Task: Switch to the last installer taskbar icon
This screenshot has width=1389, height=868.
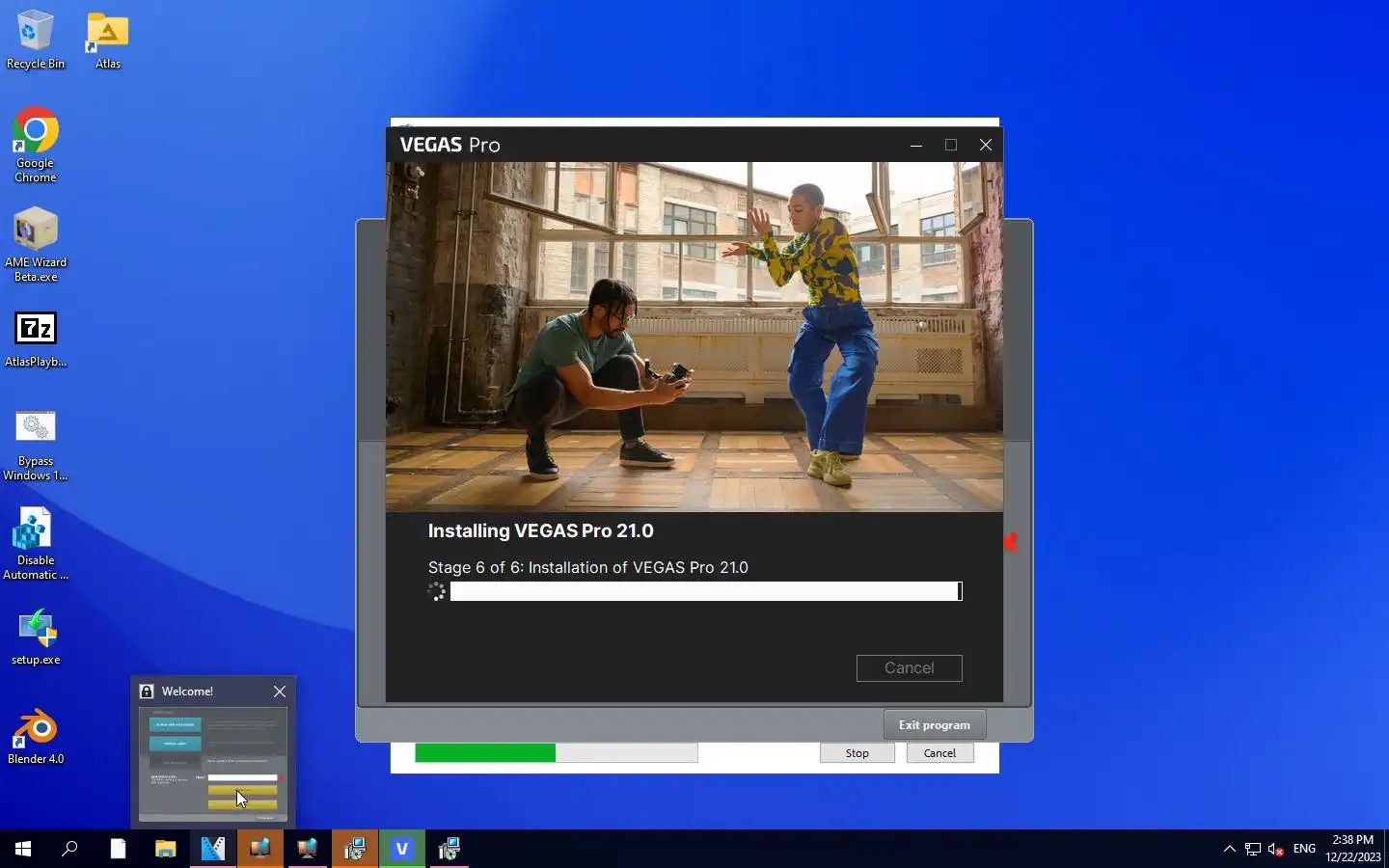Action: coord(449,849)
